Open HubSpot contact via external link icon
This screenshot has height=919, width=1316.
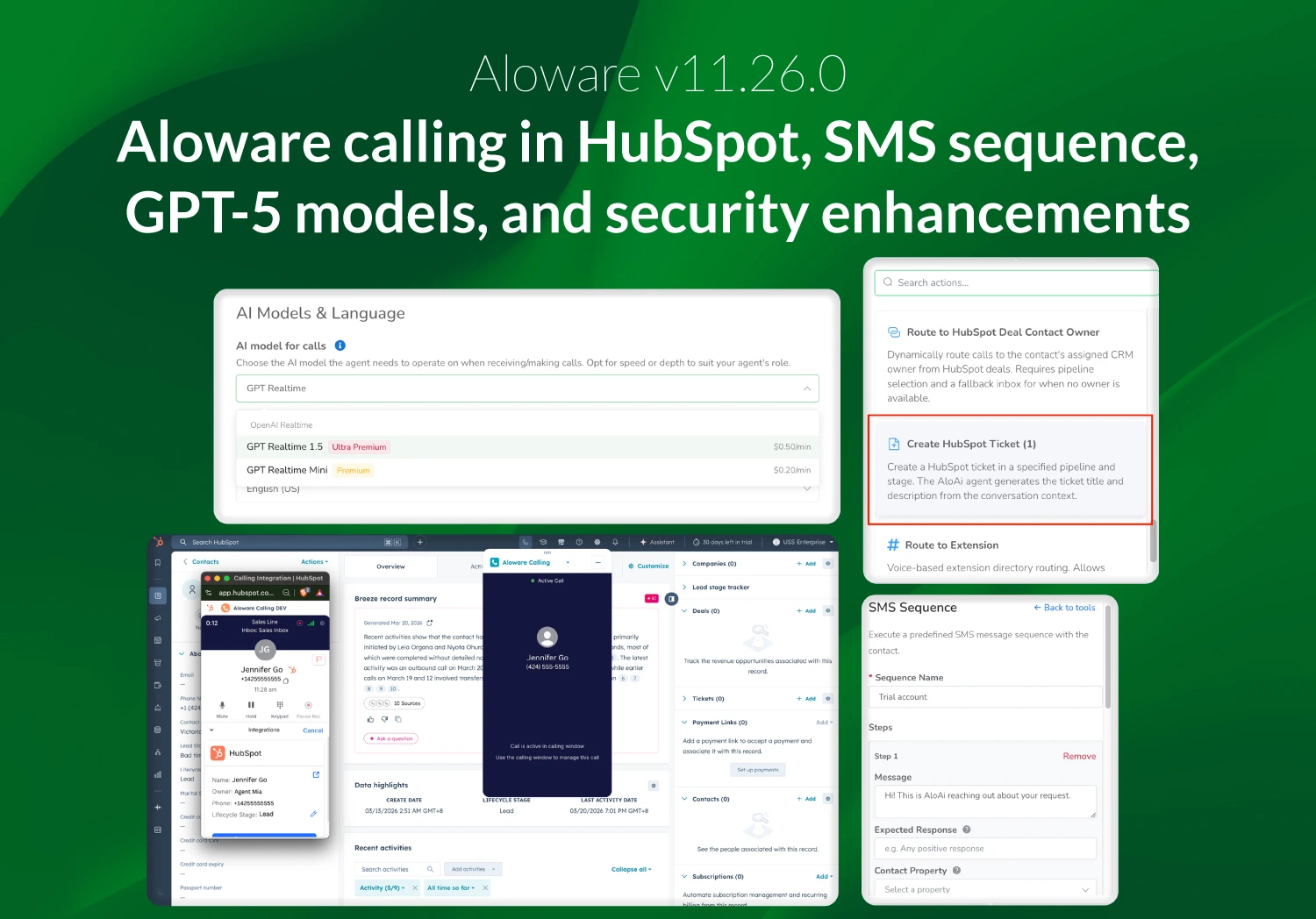click(x=316, y=774)
